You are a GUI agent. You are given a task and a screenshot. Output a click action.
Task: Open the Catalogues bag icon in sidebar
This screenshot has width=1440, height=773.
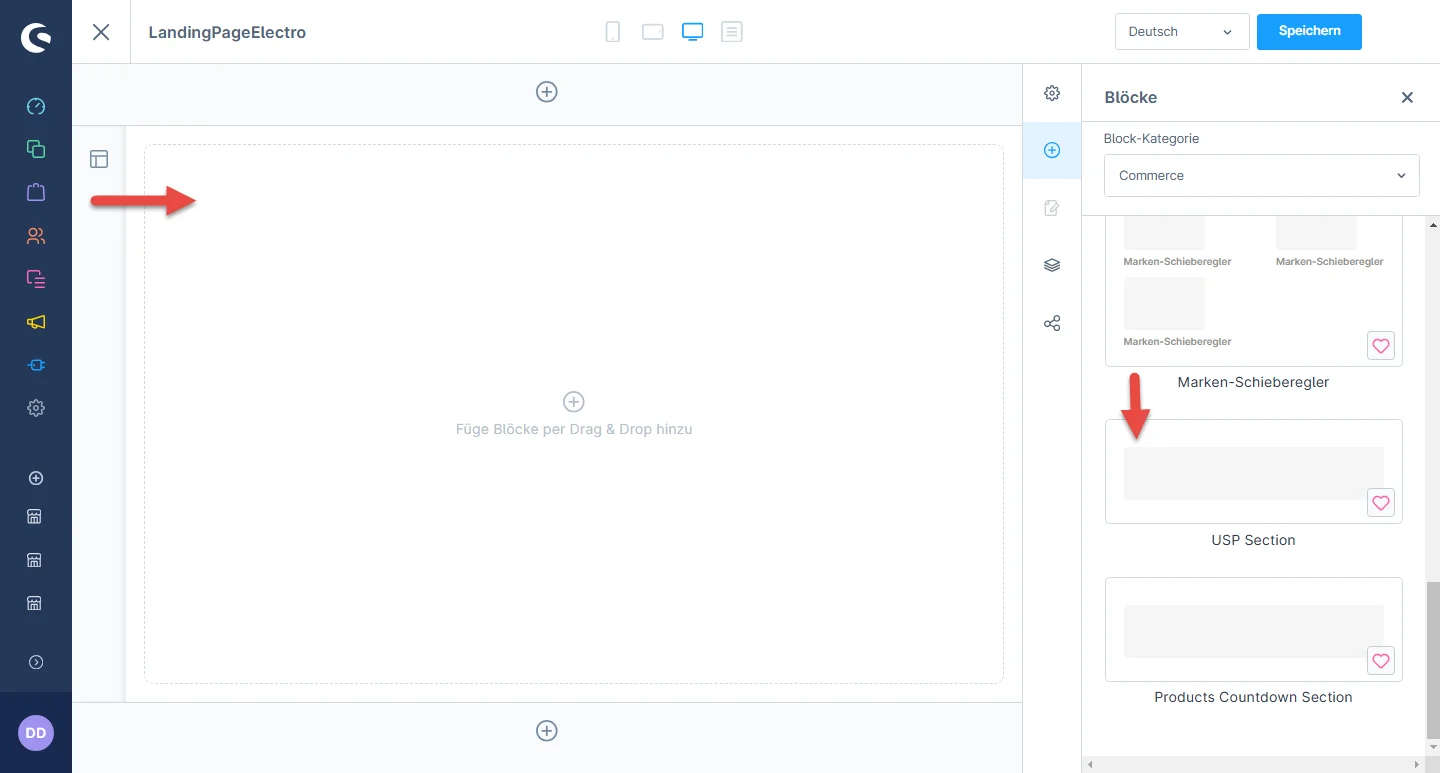36,192
